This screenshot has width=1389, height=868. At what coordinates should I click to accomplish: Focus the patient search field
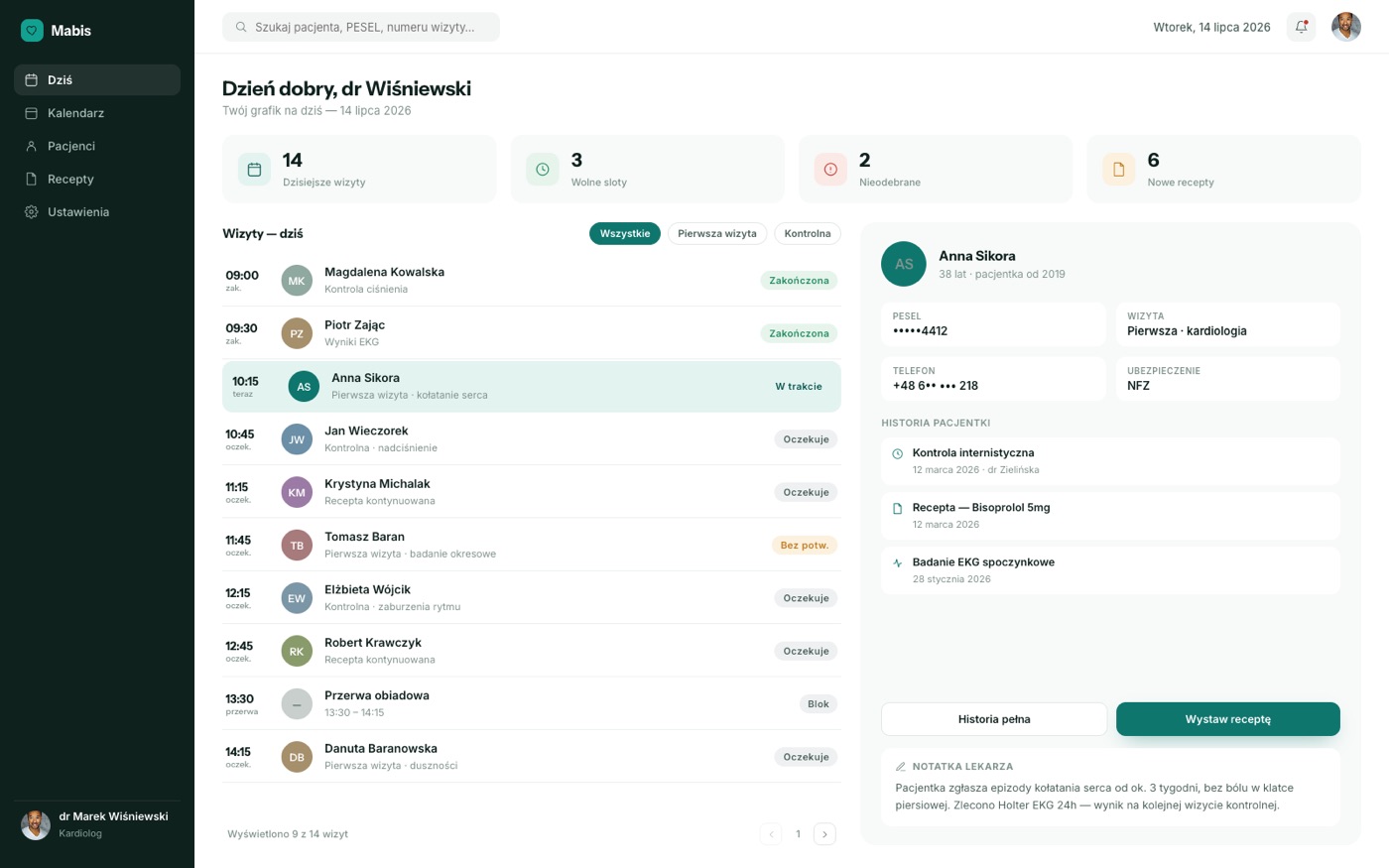tap(361, 27)
